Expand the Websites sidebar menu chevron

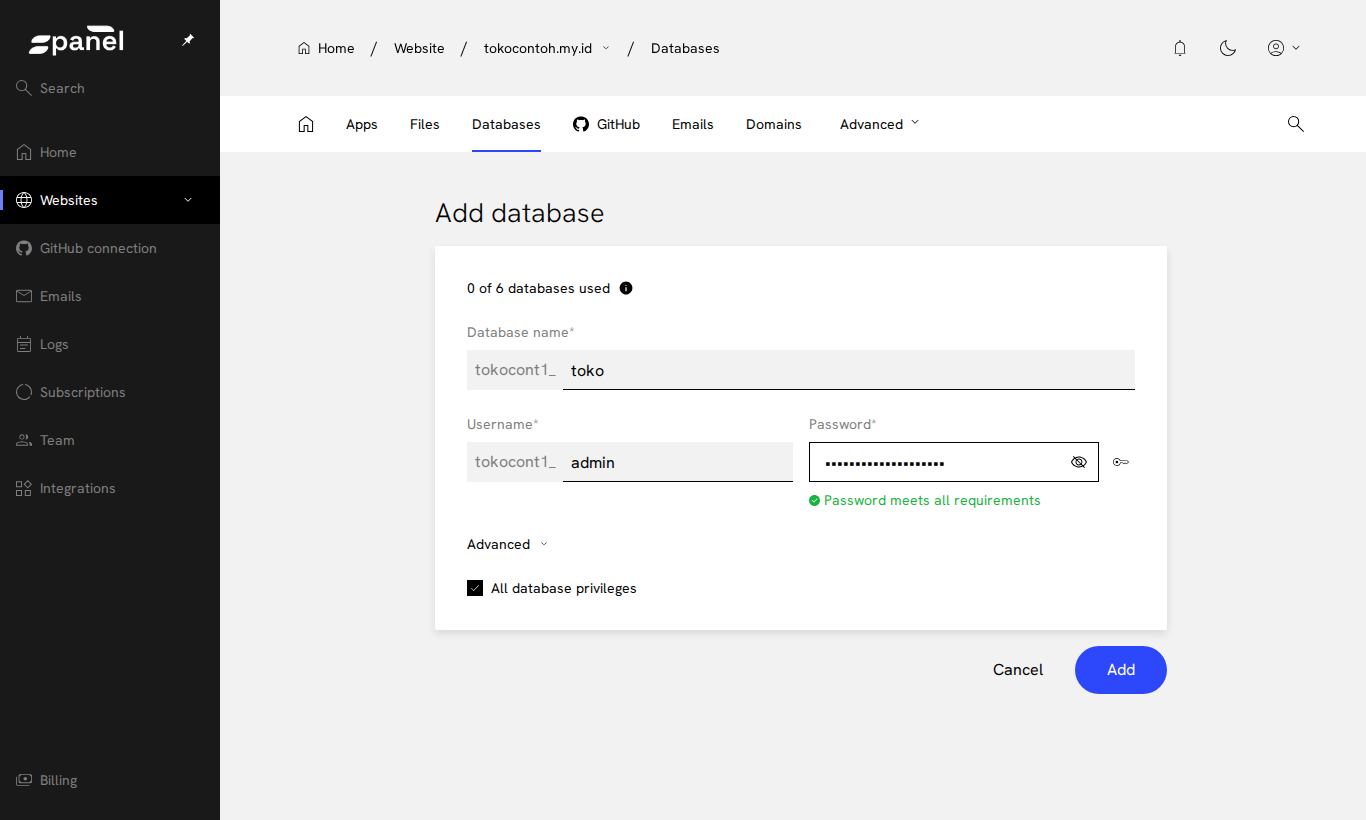[x=188, y=200]
